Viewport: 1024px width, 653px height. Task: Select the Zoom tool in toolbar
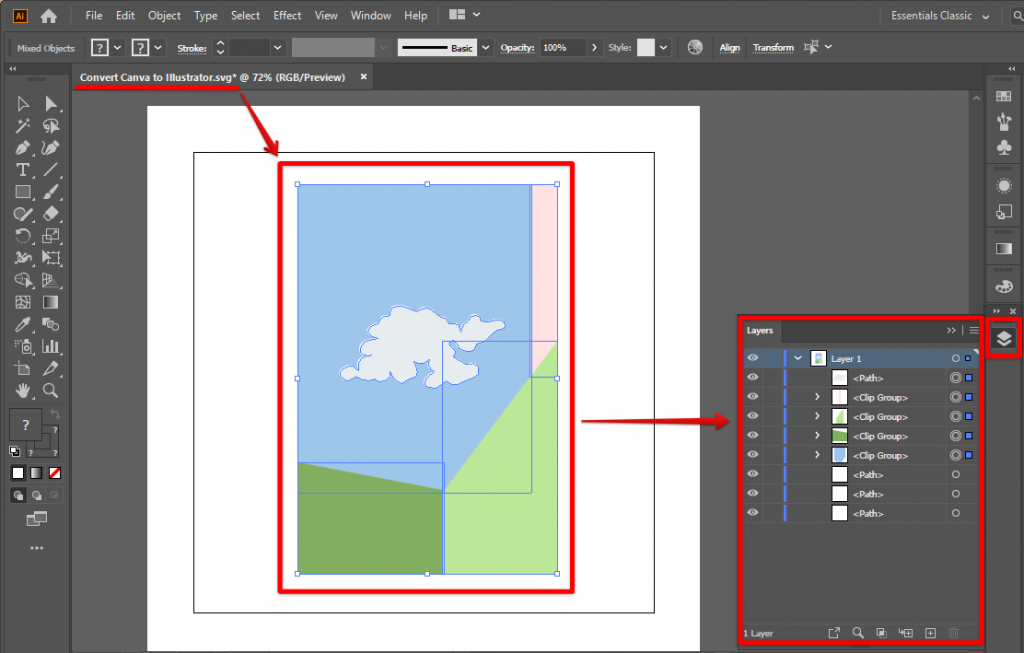pos(50,390)
